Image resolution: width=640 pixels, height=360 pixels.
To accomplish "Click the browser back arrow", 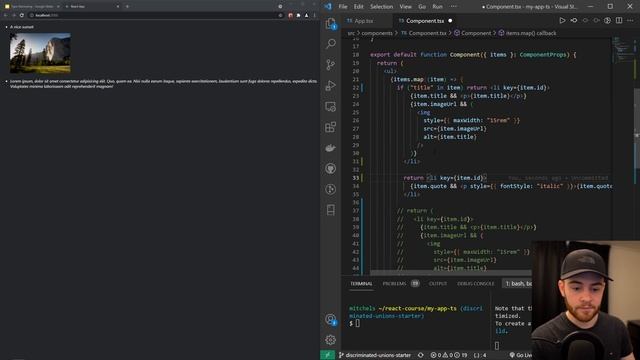I will pos(5,15).
